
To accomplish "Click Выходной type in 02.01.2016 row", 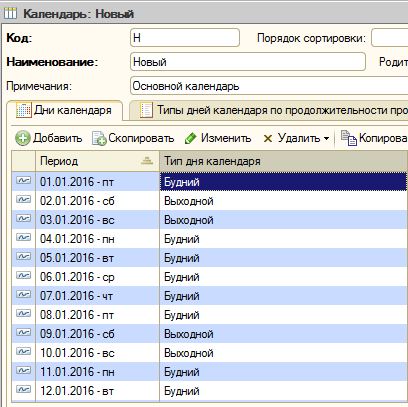I will (284, 201).
